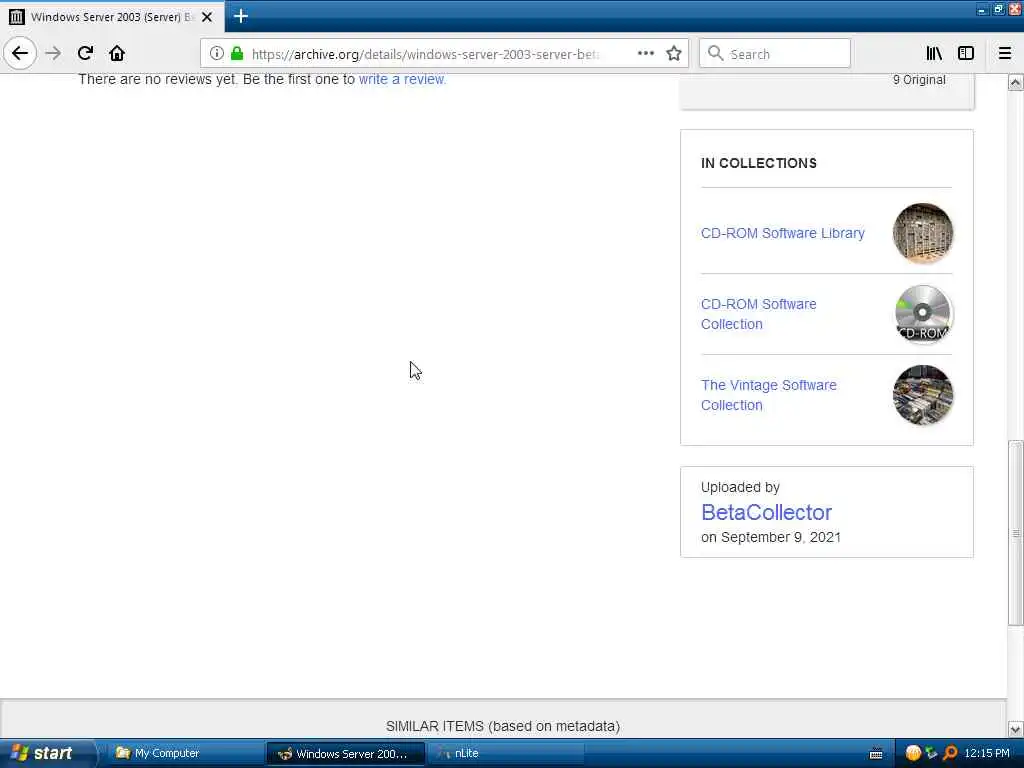Click the '9 Original' text
This screenshot has width=1024, height=768.
(x=919, y=80)
